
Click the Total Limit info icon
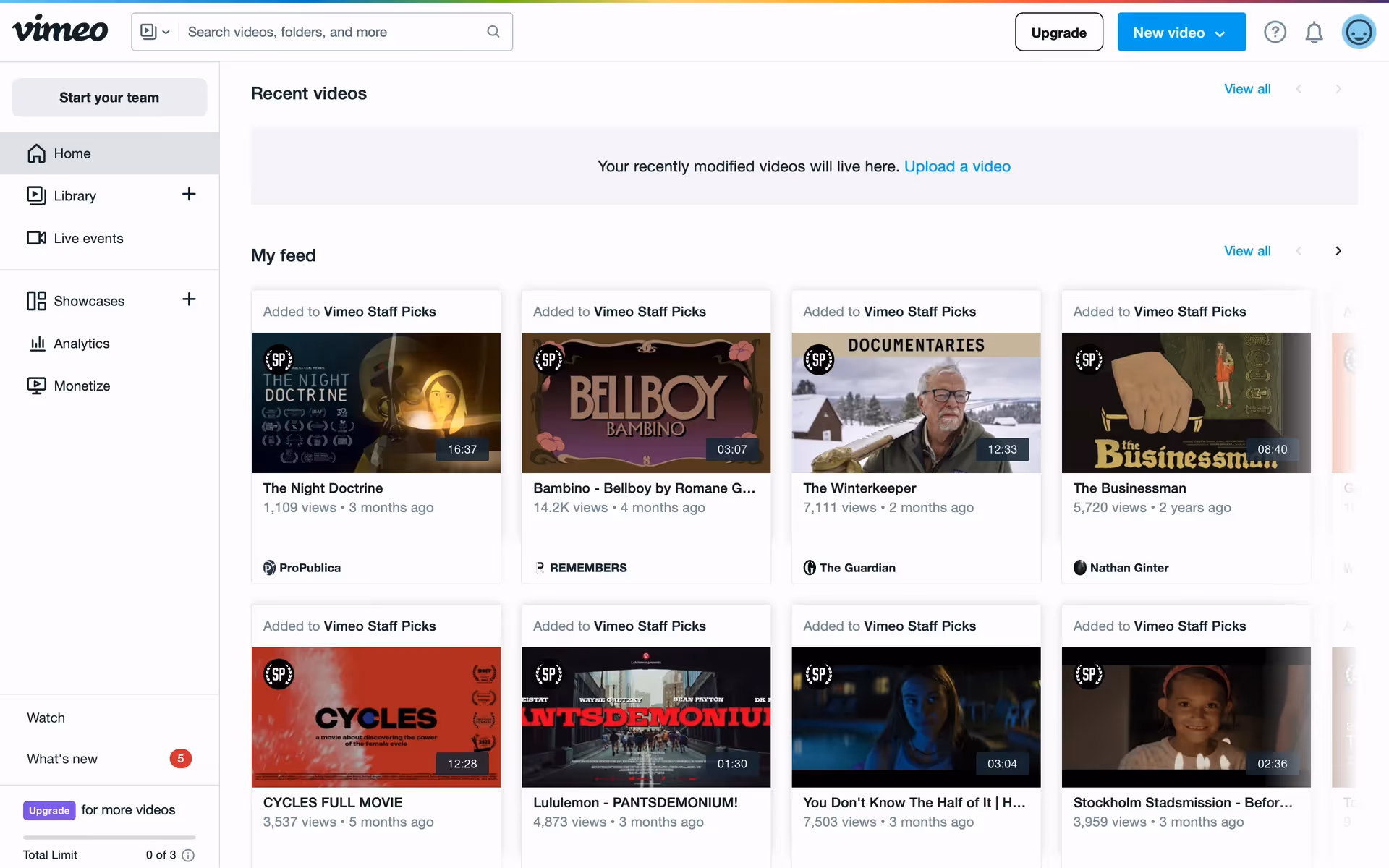tap(188, 855)
